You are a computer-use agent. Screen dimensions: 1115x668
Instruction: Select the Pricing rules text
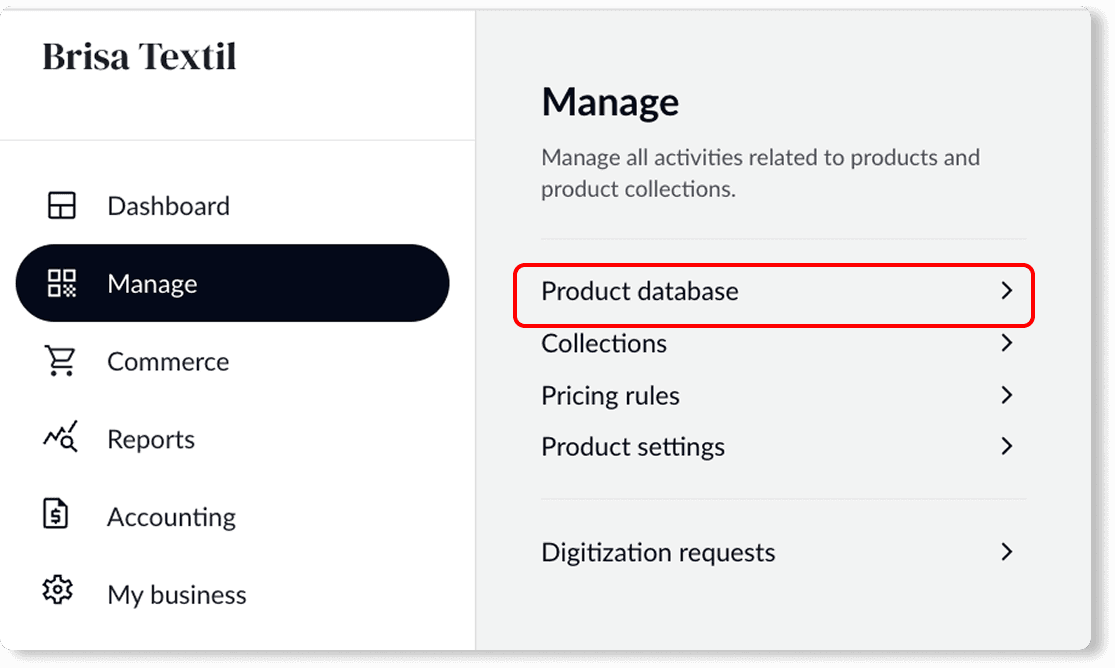[x=610, y=396]
